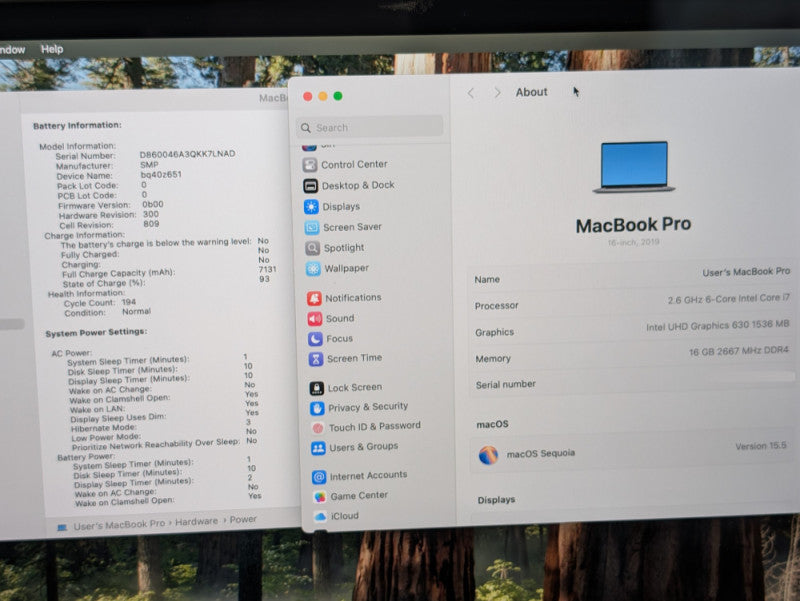Screen dimensions: 800x601
Task: Select the Internet Accounts icon
Action: coord(319,477)
